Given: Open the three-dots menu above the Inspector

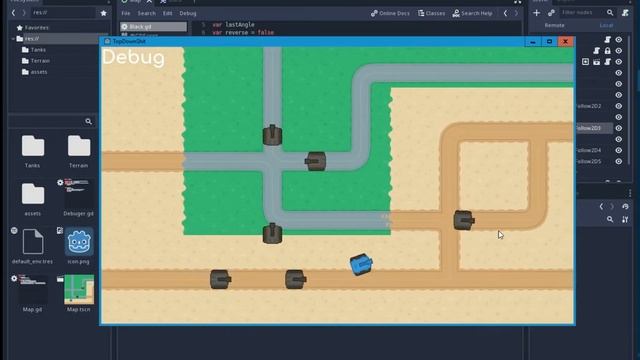Looking at the screenshot, I should click(x=630, y=193).
